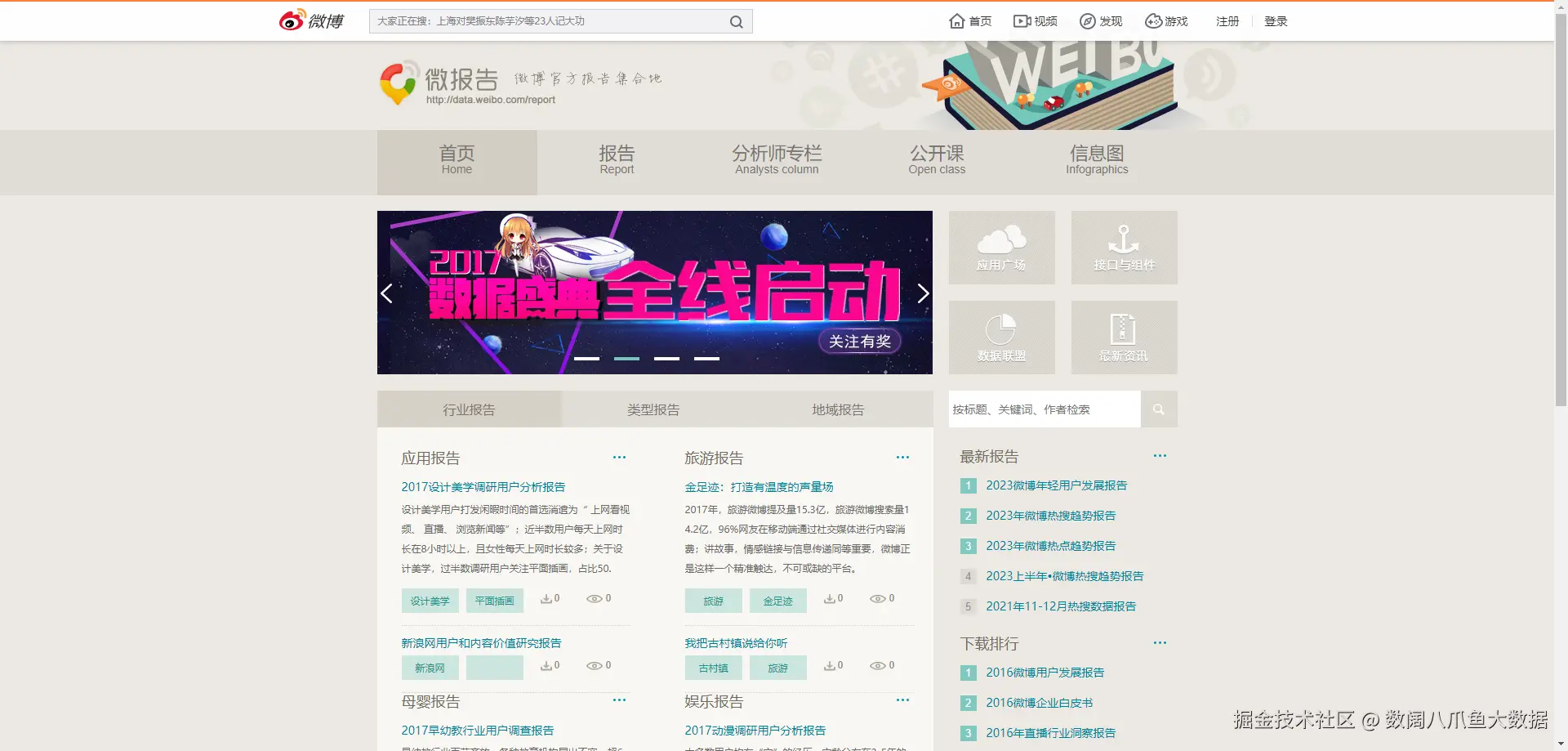Focus the 按标题、关键词、作者检索 search field
The image size is (1568, 751).
1045,409
